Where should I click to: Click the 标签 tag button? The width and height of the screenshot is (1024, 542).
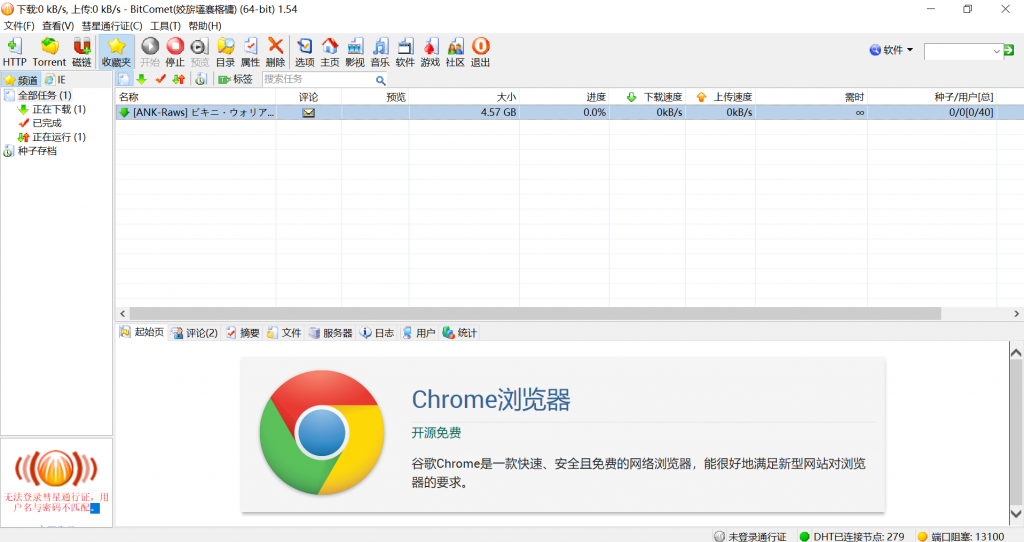235,79
